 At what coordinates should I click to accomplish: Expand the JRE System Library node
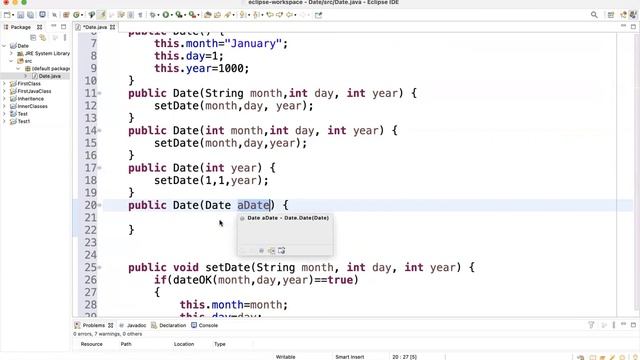click(11, 53)
